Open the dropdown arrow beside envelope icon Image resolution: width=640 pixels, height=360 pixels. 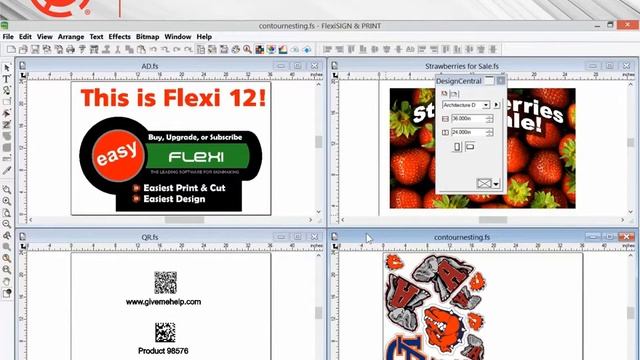[496, 184]
